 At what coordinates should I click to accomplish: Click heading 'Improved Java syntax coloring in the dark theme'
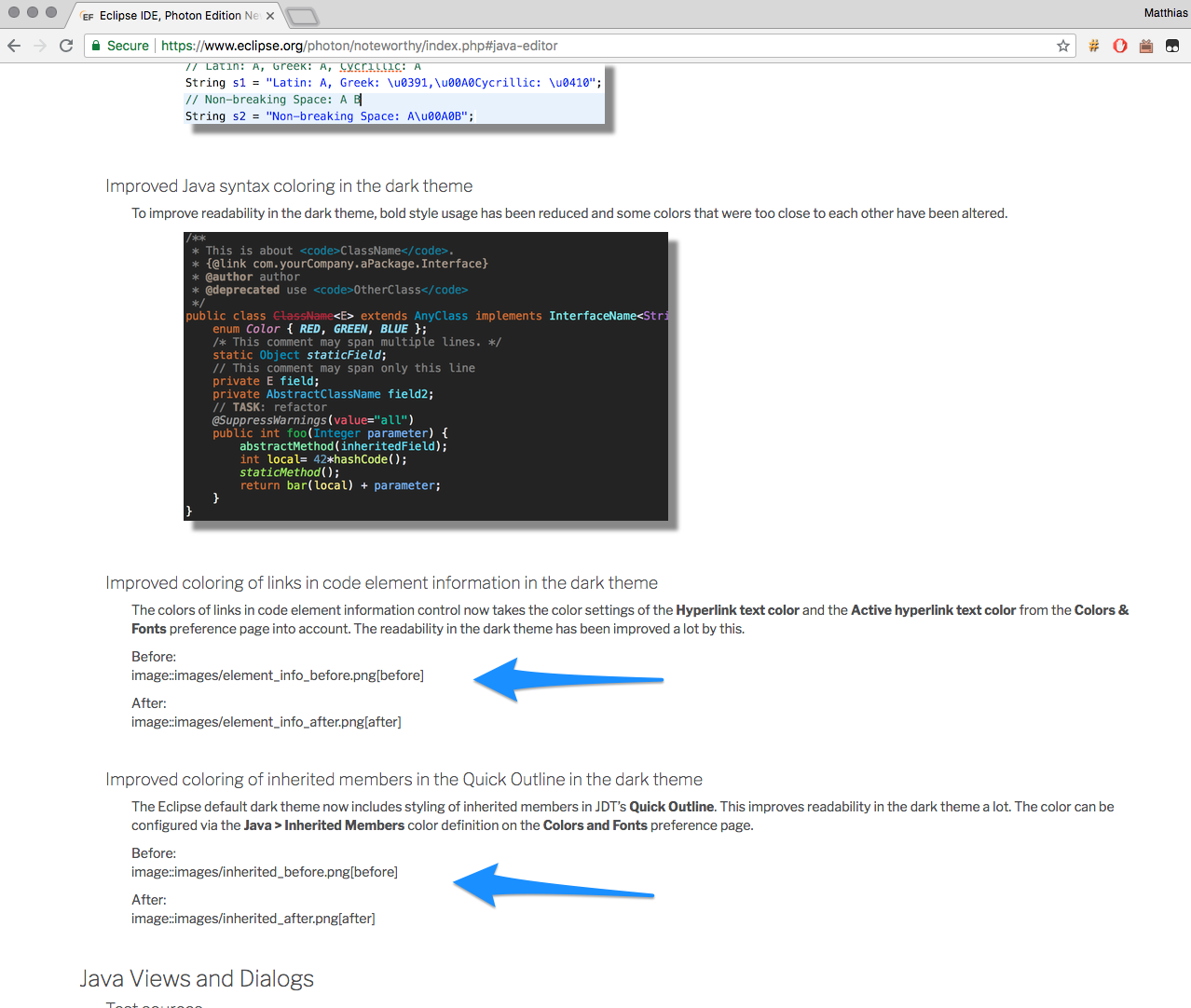[289, 186]
